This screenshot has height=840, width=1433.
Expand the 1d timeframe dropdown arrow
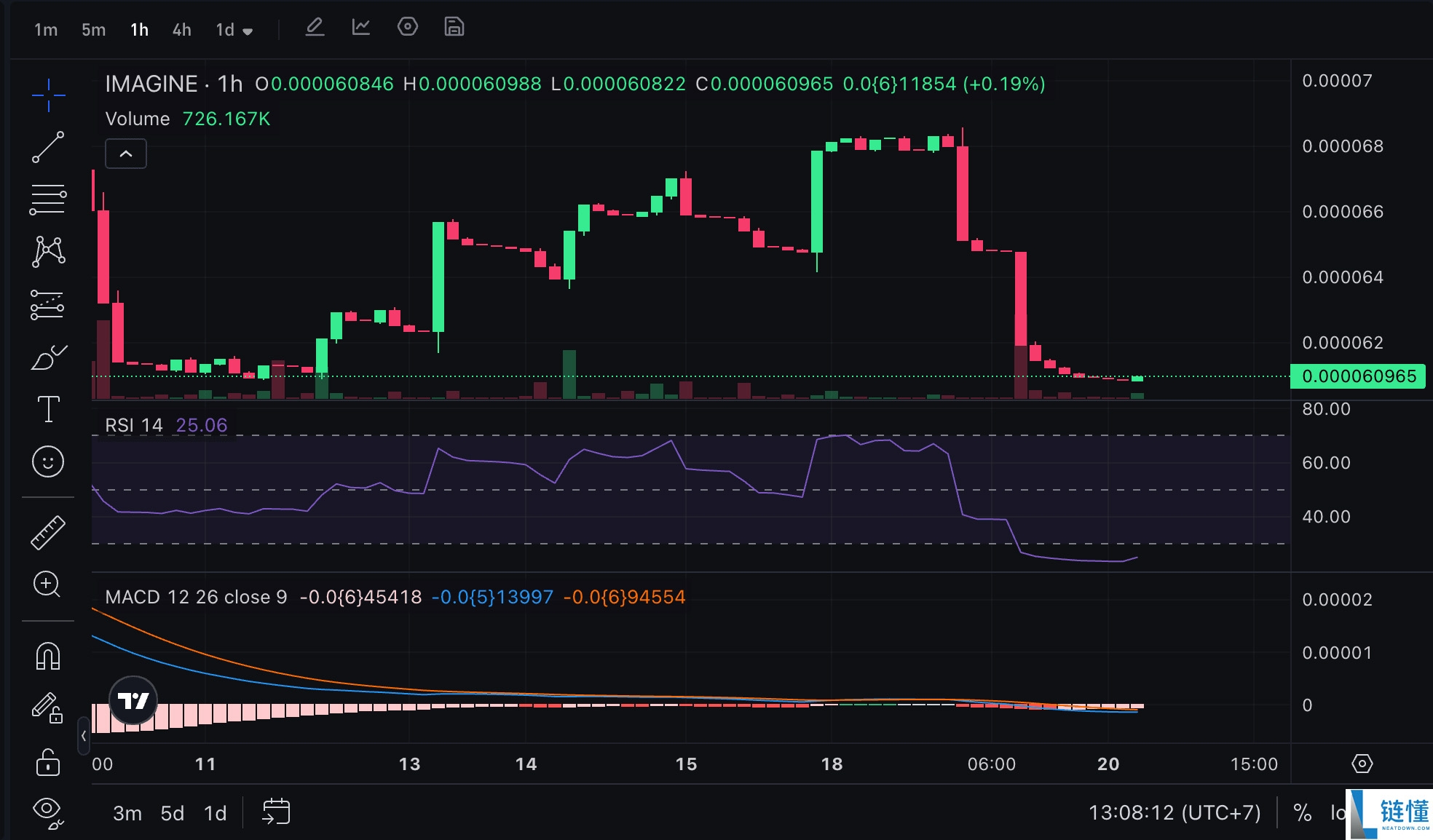[248, 31]
